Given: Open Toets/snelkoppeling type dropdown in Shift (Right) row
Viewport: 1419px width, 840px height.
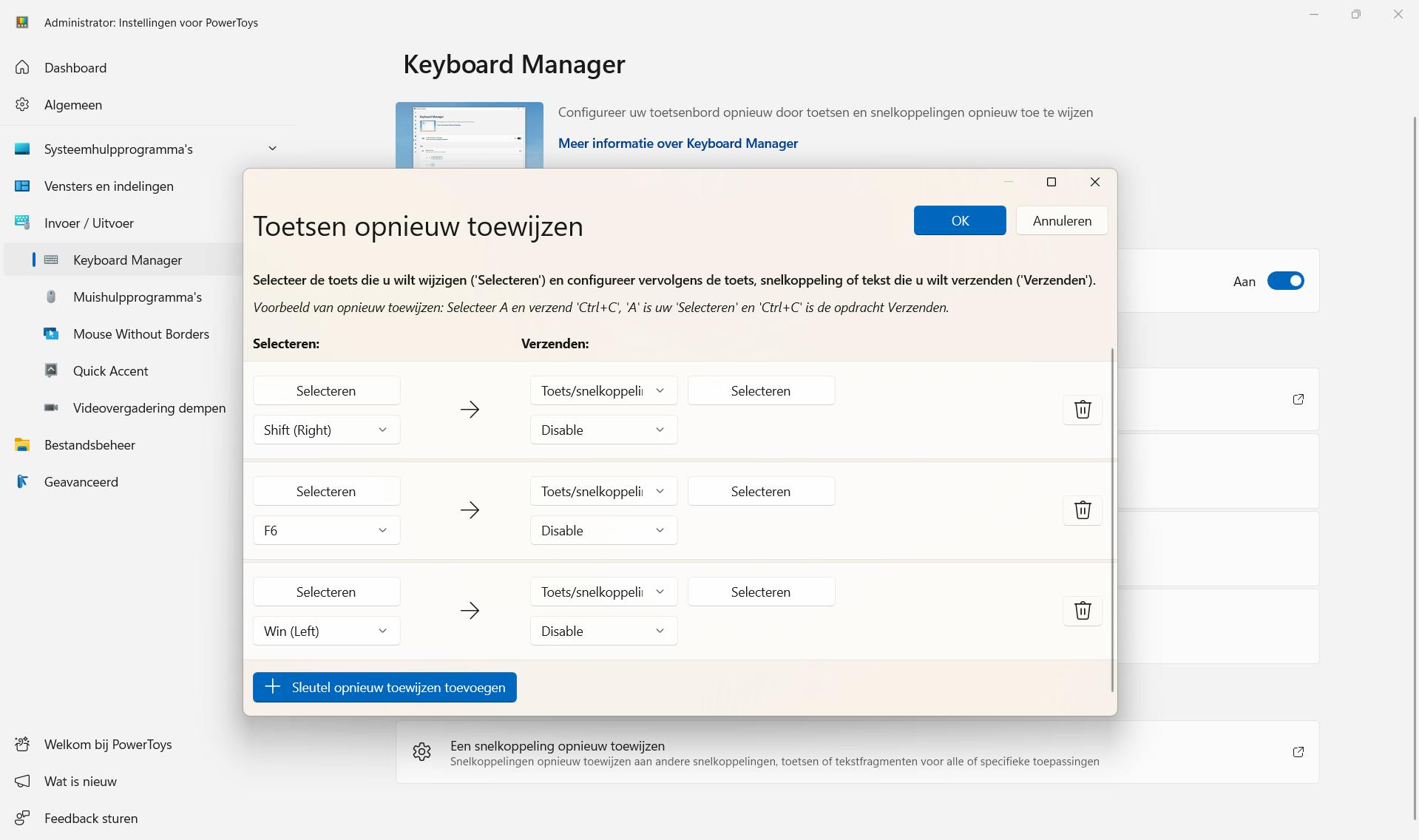Looking at the screenshot, I should pyautogui.click(x=604, y=391).
